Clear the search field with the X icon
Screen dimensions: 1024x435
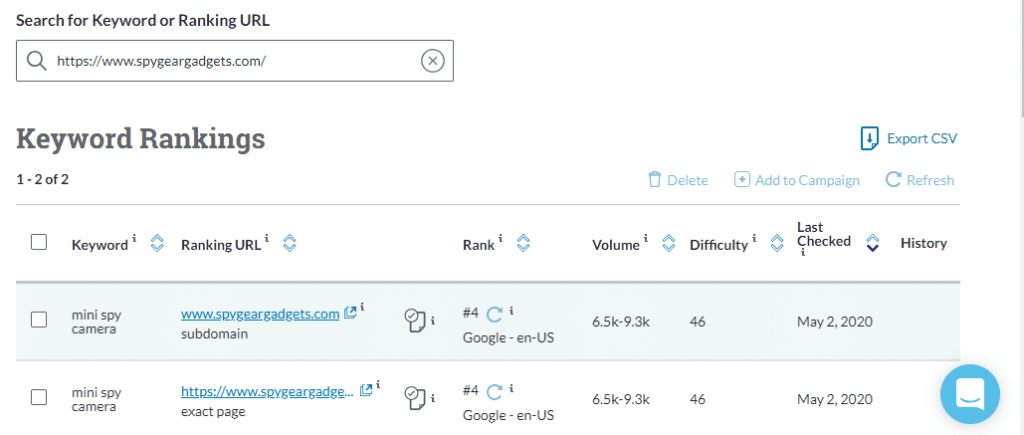point(432,61)
